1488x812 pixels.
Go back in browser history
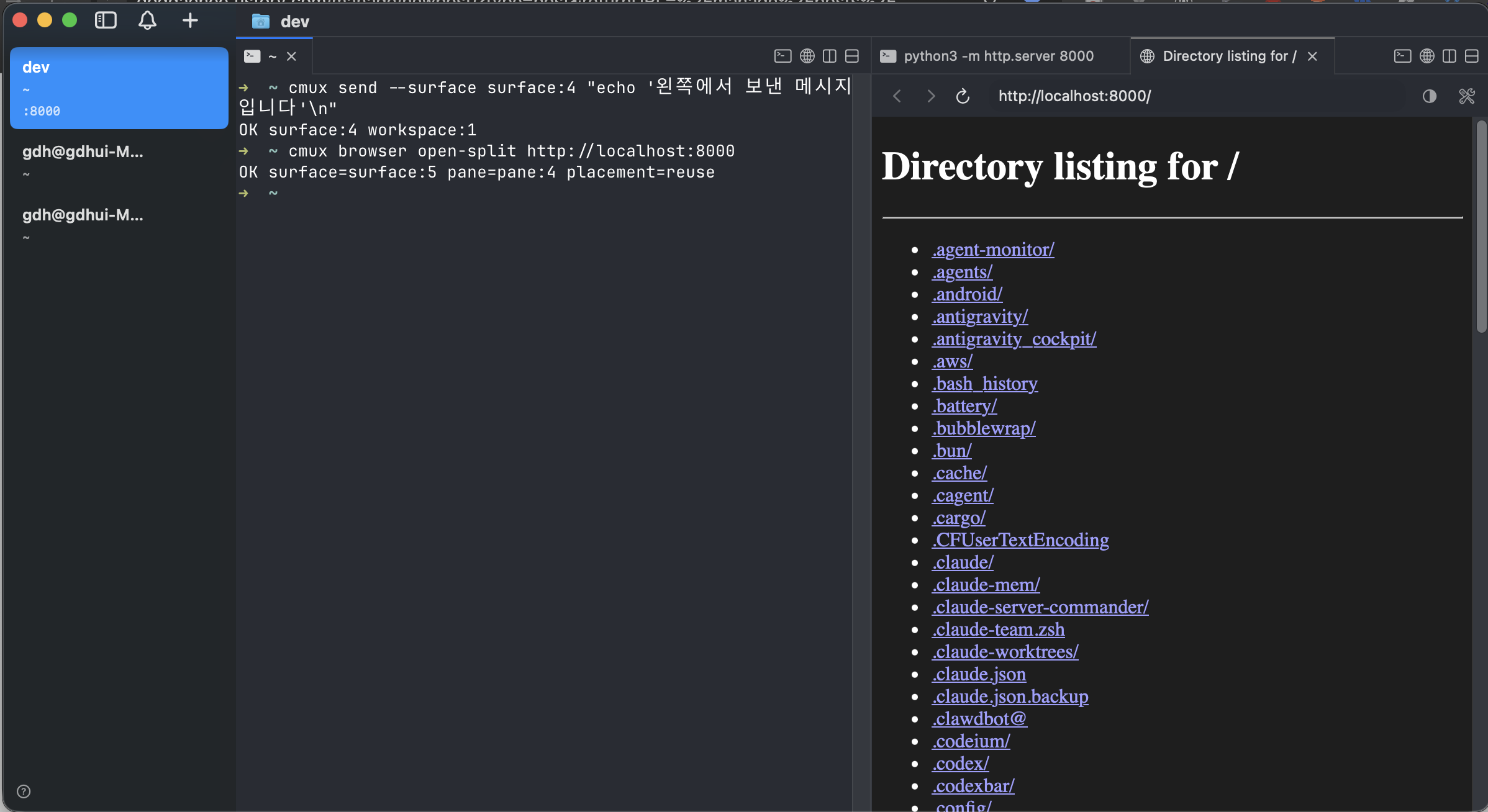897,96
